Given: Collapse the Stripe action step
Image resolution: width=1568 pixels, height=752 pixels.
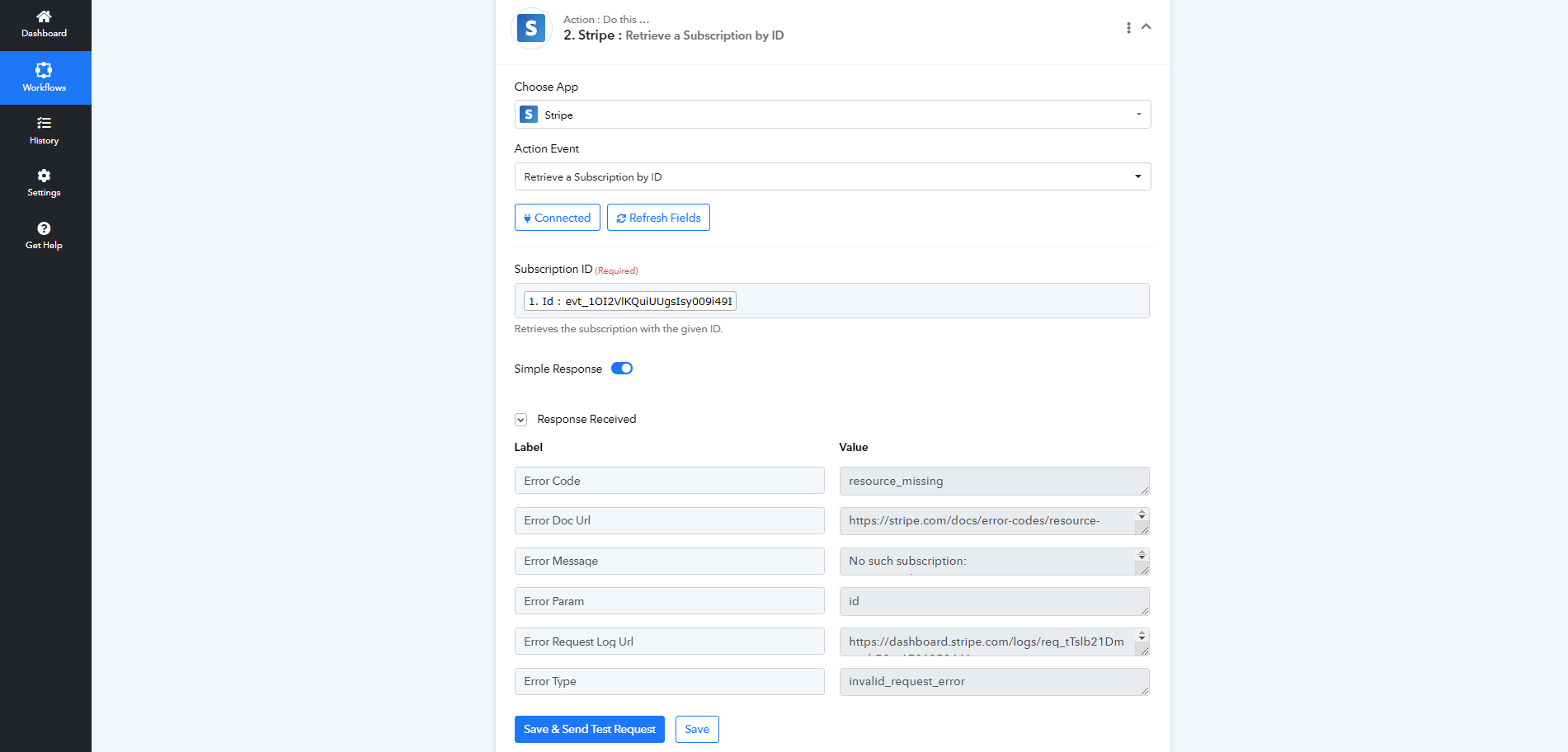Looking at the screenshot, I should point(1147,27).
